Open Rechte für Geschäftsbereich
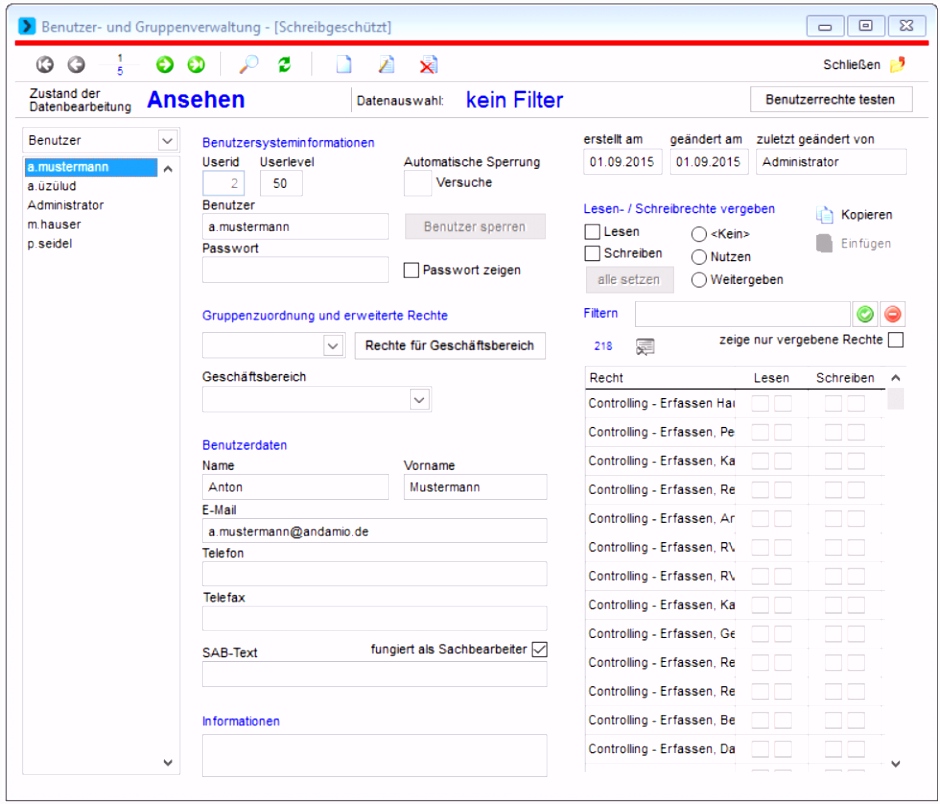The width and height of the screenshot is (940, 804). [450, 346]
